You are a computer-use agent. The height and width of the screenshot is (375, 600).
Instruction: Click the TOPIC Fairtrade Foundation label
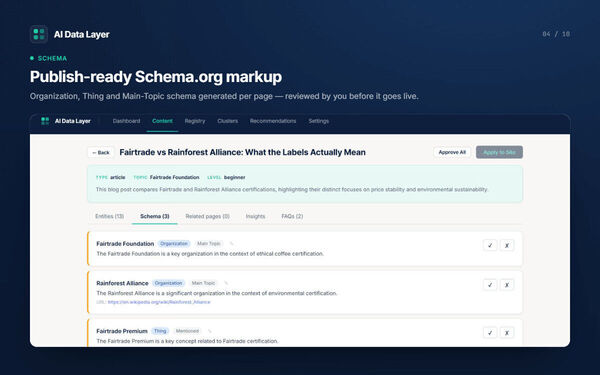click(166, 177)
